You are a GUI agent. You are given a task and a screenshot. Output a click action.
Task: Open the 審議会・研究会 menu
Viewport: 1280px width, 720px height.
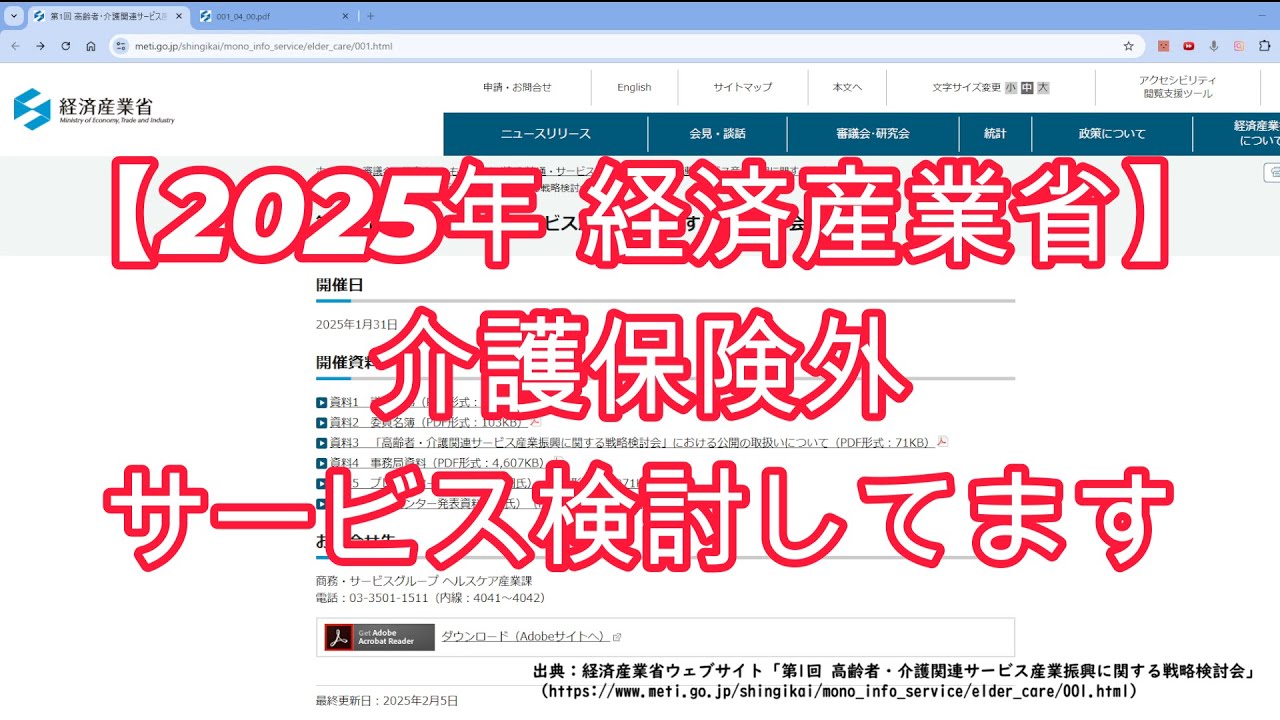[873, 133]
